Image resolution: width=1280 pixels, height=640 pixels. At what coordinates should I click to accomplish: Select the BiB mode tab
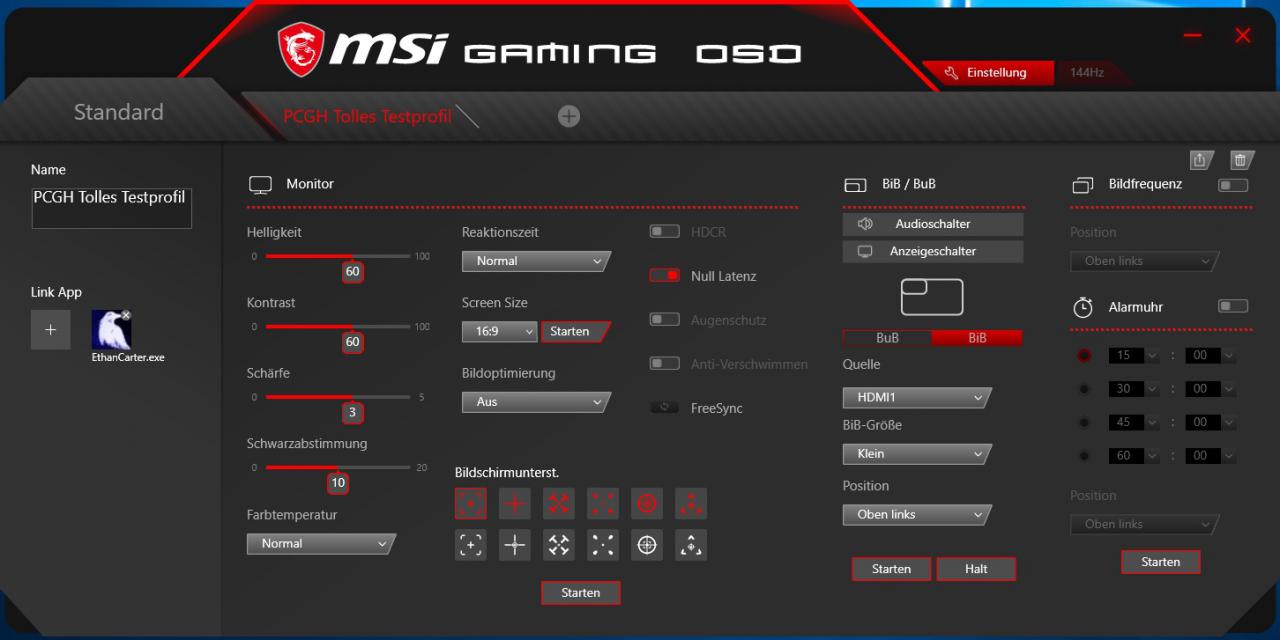977,338
